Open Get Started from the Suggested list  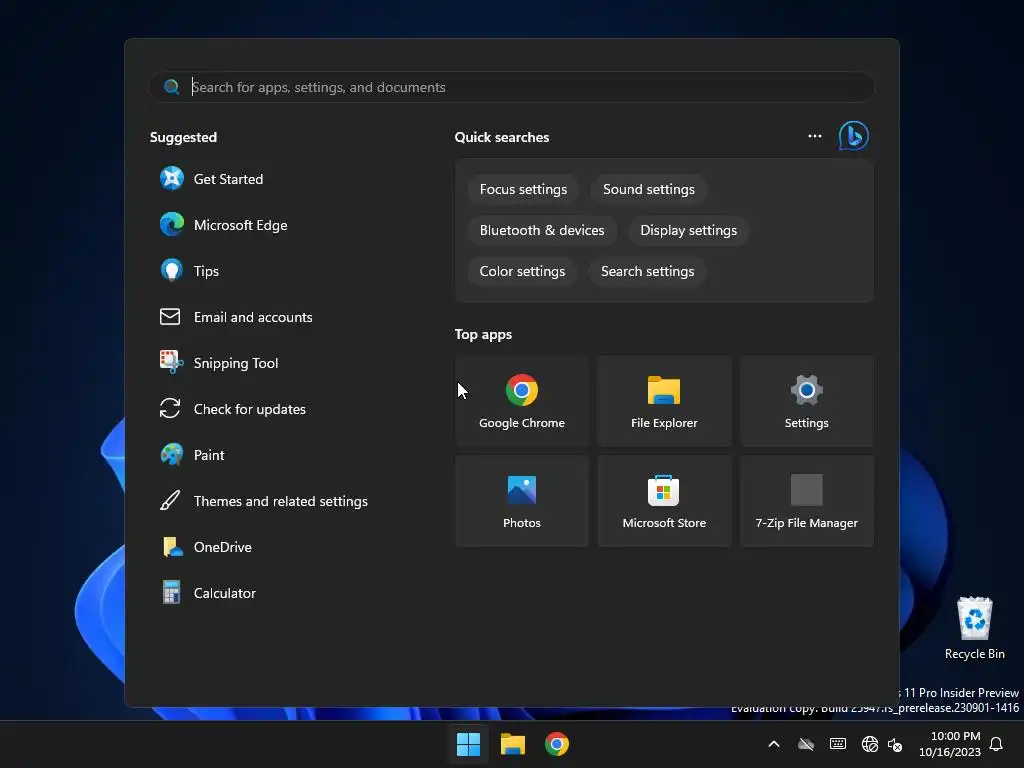click(212, 179)
